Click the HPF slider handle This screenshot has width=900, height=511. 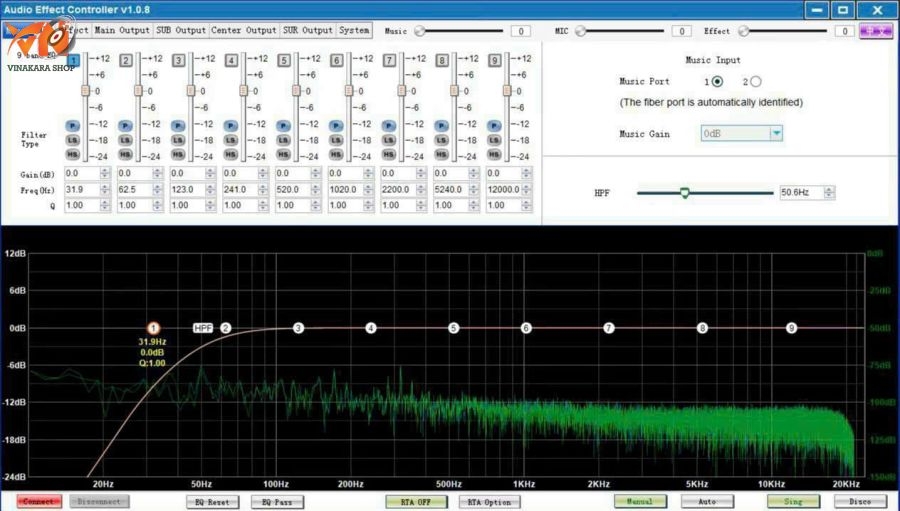pyautogui.click(x=685, y=192)
